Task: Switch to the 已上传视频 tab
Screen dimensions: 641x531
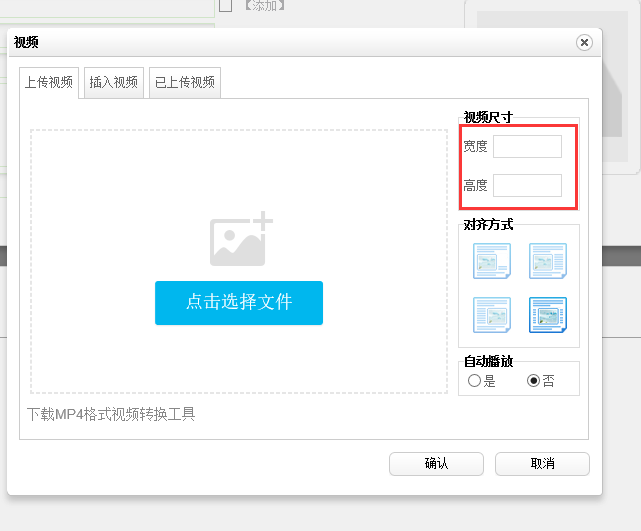Action: [x=184, y=83]
